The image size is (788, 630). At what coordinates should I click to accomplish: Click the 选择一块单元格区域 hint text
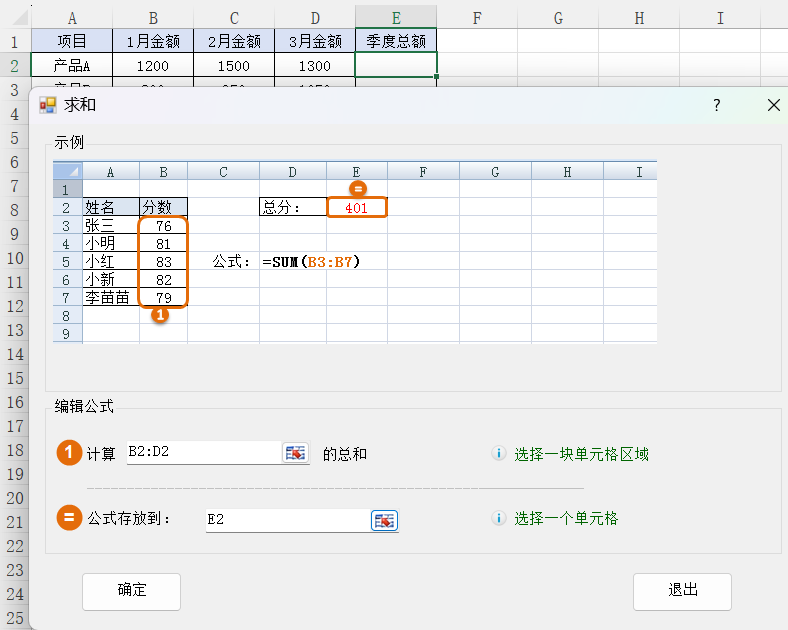(x=581, y=454)
